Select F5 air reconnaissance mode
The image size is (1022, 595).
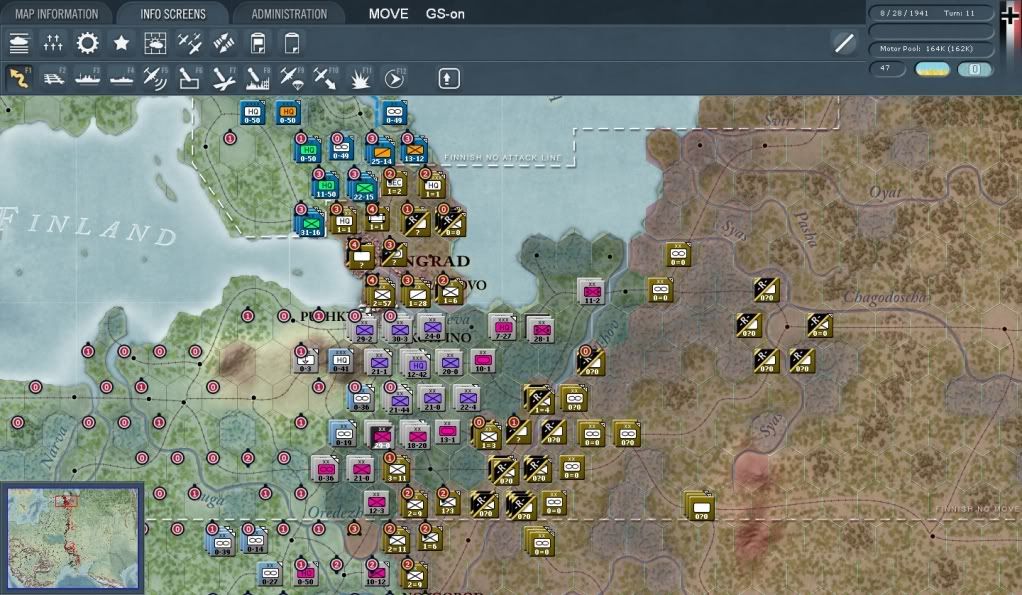tap(155, 78)
